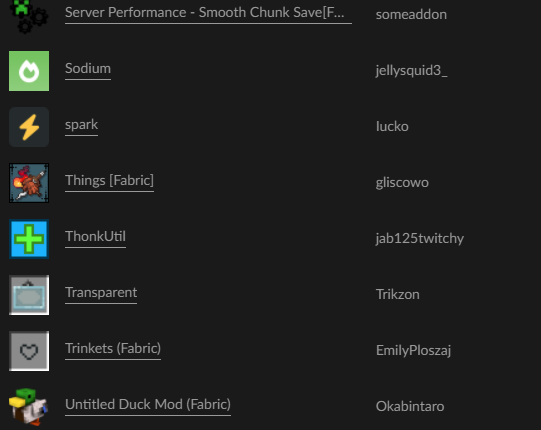Open the Transparent mod link
This screenshot has width=541, height=430.
[101, 293]
